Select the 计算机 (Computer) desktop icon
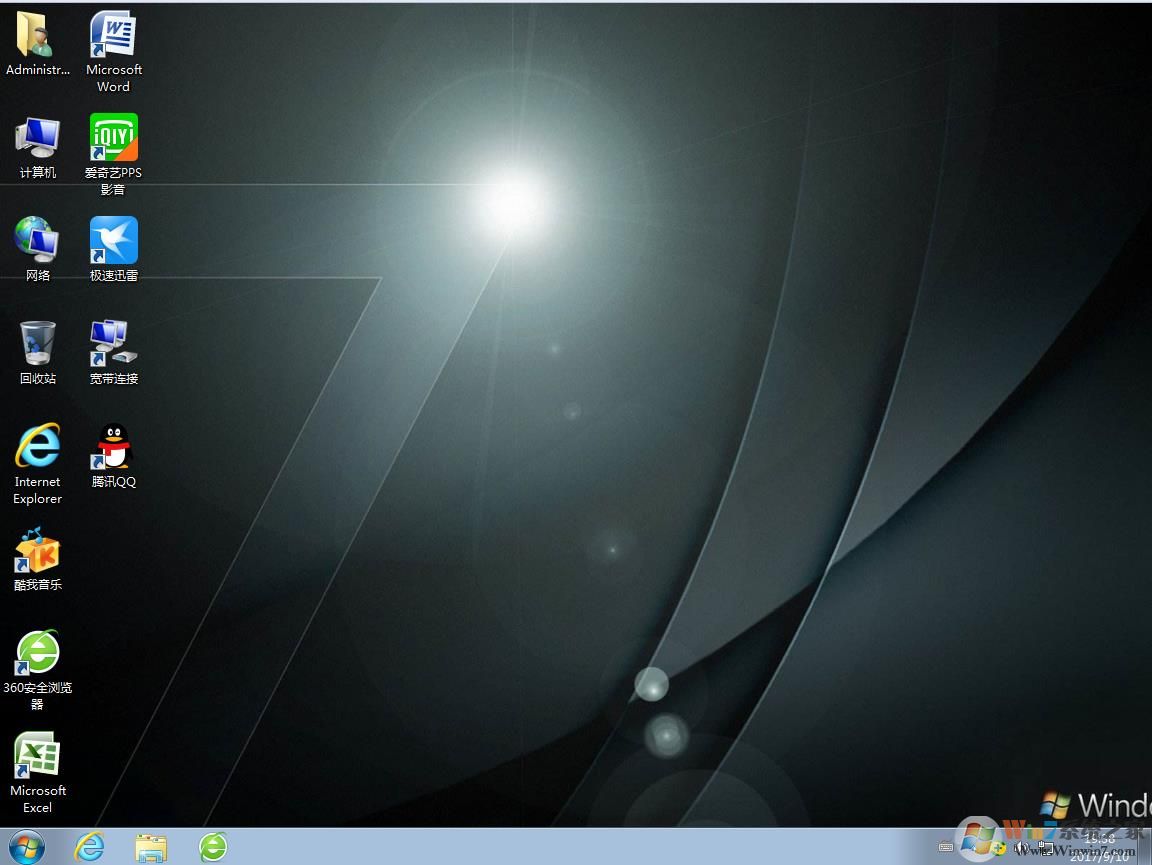Image resolution: width=1152 pixels, height=865 pixels. pyautogui.click(x=37, y=147)
